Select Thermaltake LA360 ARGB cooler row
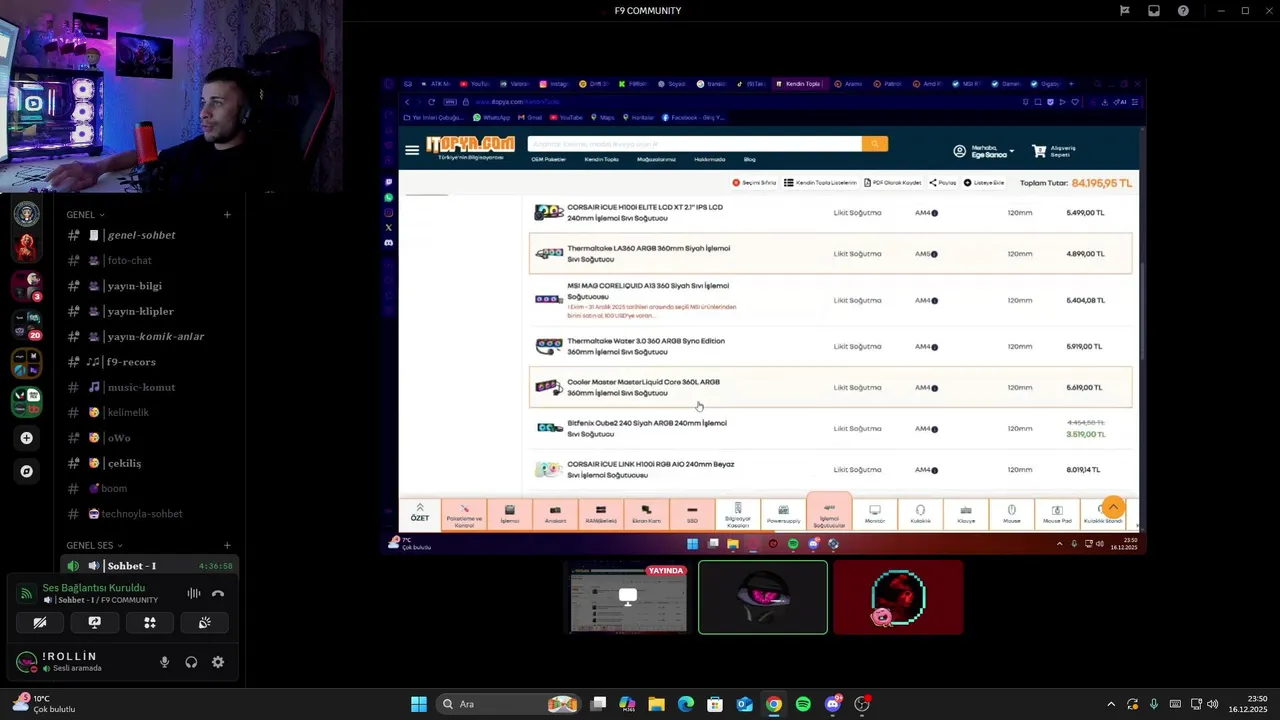The width and height of the screenshot is (1280, 720). (830, 254)
